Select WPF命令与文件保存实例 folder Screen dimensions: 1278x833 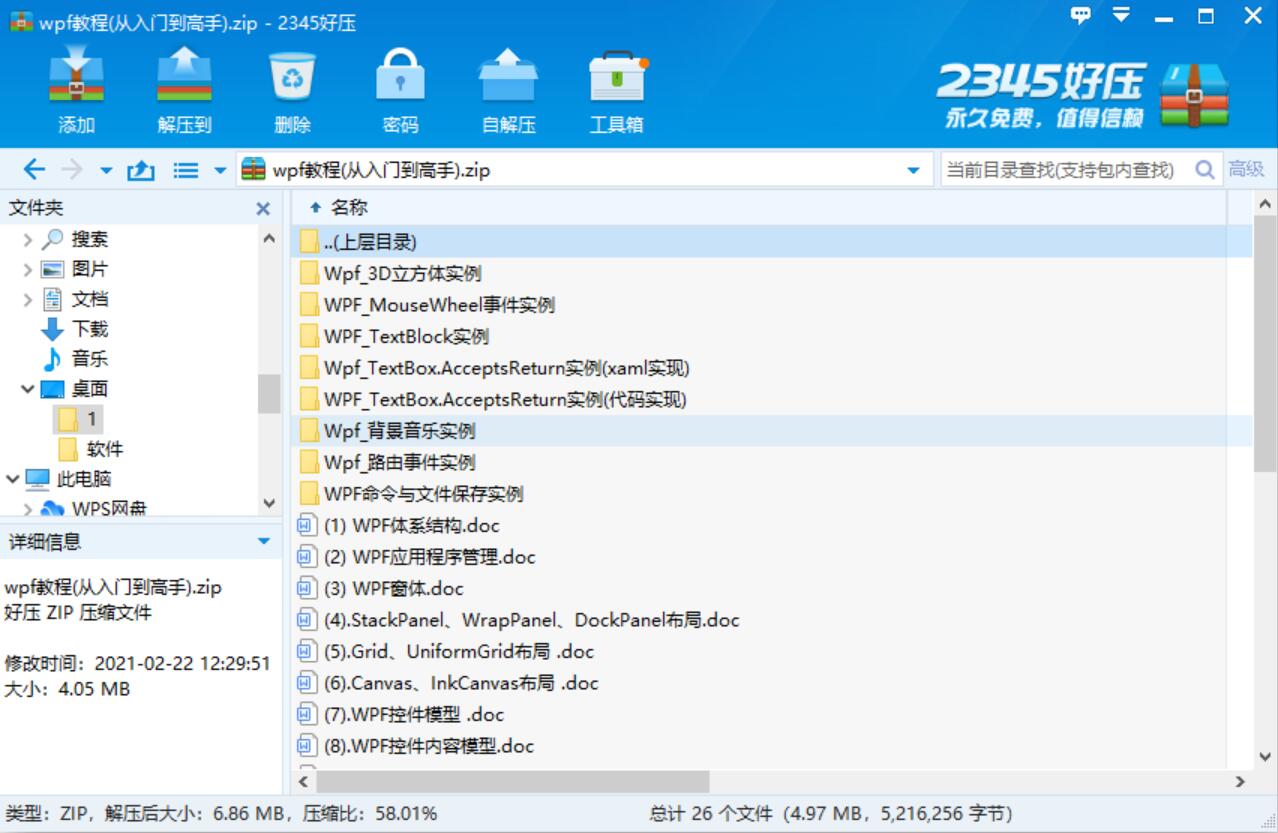[772, 494]
